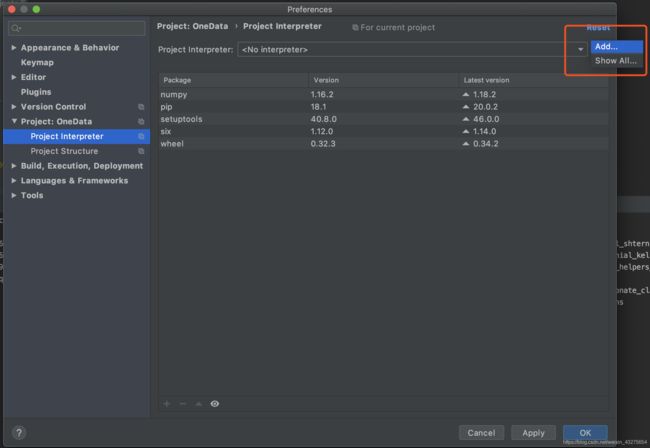The height and width of the screenshot is (448, 650).
Task: Select Plugins in the settings tree
Action: pyautogui.click(x=36, y=92)
